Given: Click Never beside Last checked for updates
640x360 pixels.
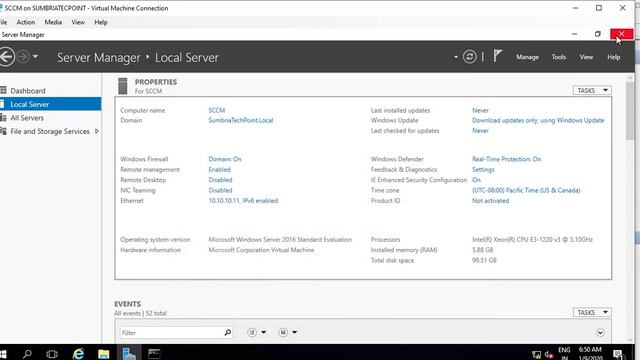Looking at the screenshot, I should (480, 131).
